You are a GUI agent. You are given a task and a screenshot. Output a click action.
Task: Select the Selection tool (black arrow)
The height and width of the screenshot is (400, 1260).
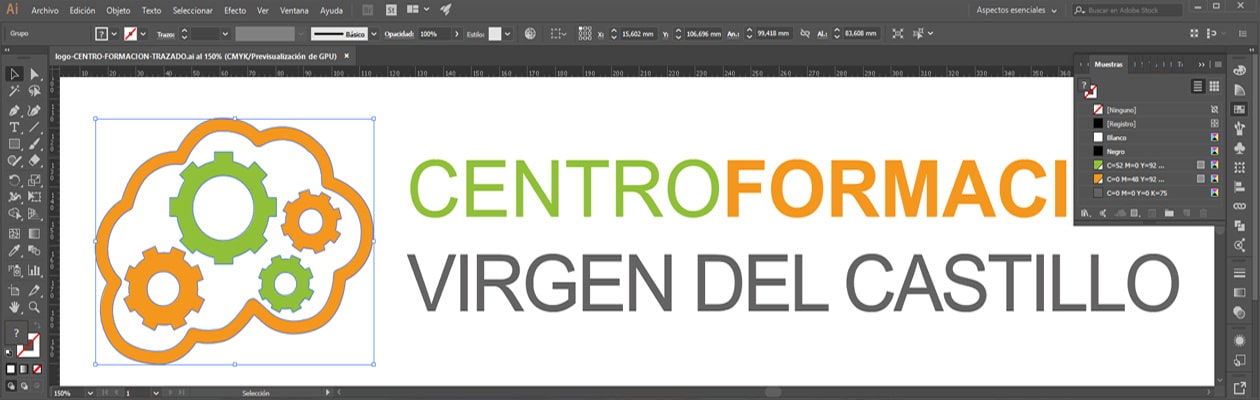(15, 74)
